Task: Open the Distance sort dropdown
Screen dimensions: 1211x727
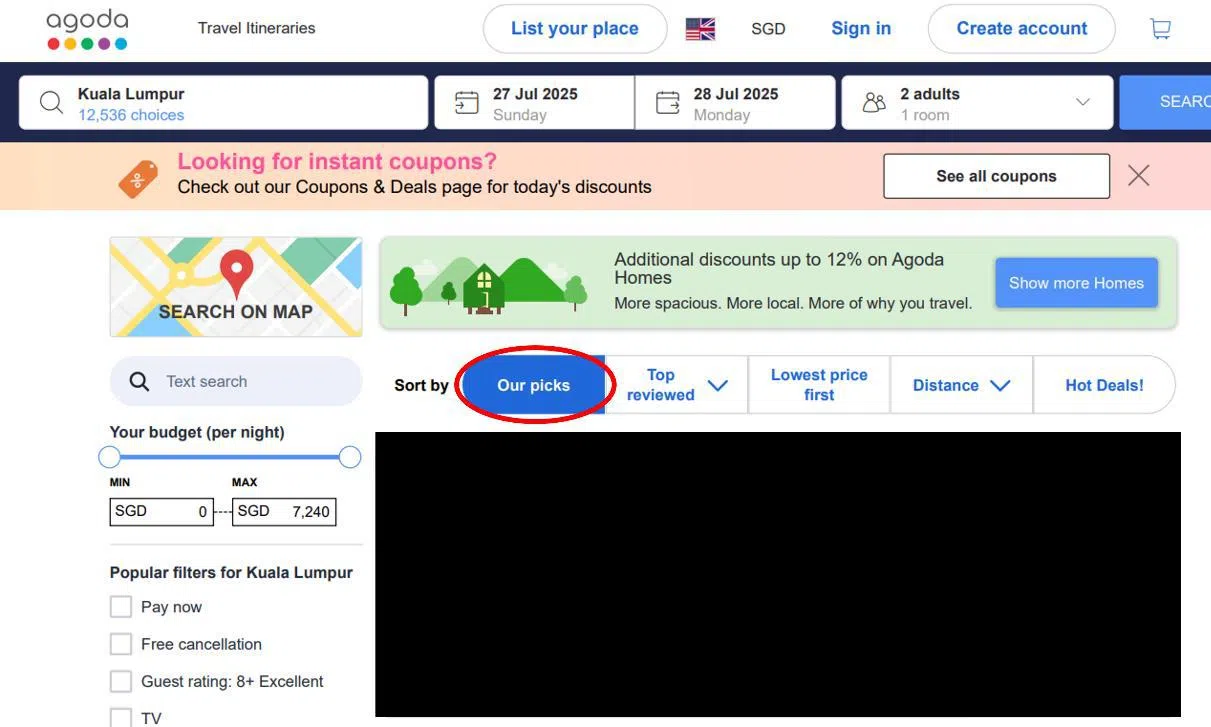Action: 999,385
